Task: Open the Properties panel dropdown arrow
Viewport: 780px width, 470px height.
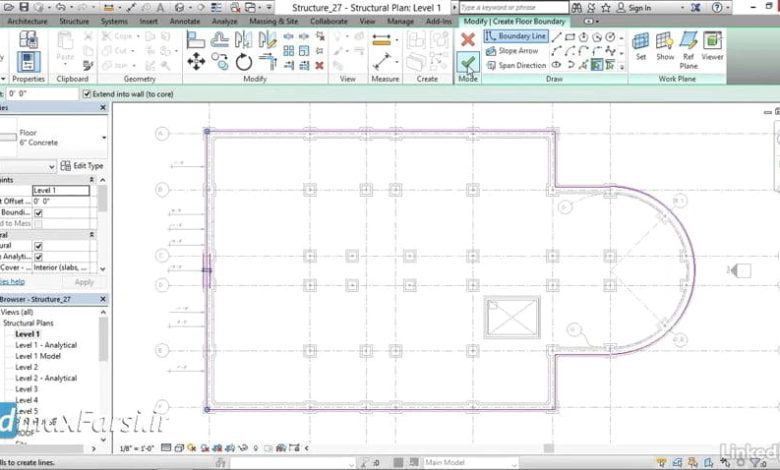Action: pos(3,79)
